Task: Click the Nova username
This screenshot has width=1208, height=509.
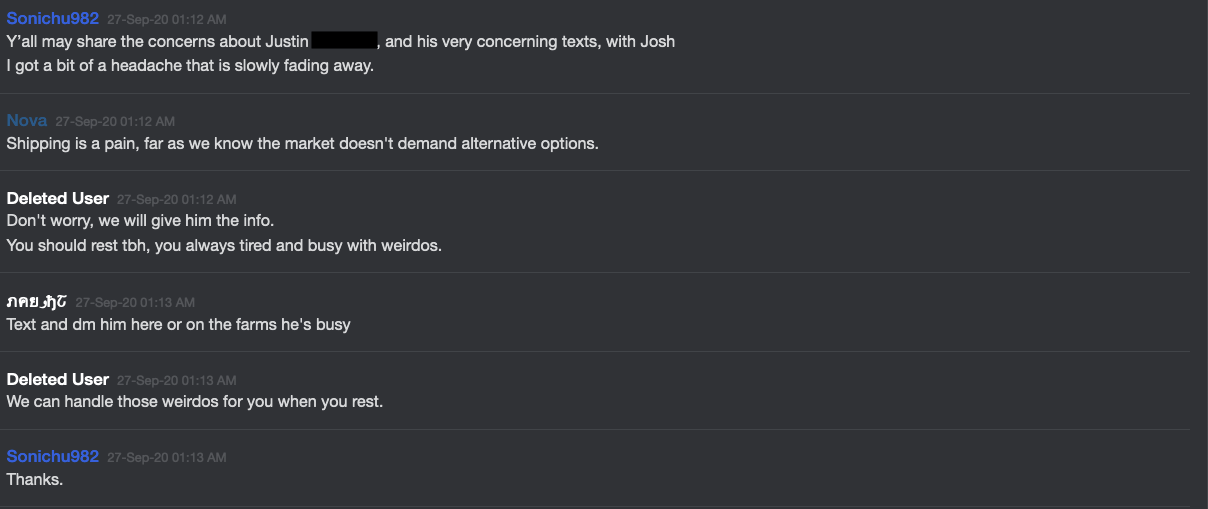Action: tap(27, 121)
